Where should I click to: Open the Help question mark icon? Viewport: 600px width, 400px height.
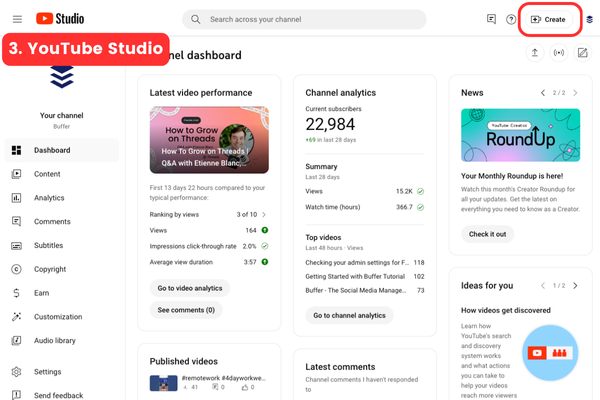coord(511,20)
